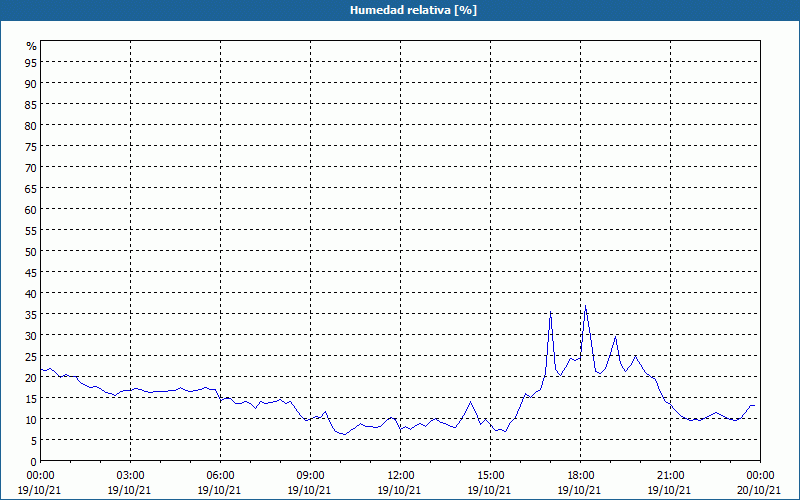Click the 5 y-axis label
The width and height of the screenshot is (800, 500).
pos(34,441)
